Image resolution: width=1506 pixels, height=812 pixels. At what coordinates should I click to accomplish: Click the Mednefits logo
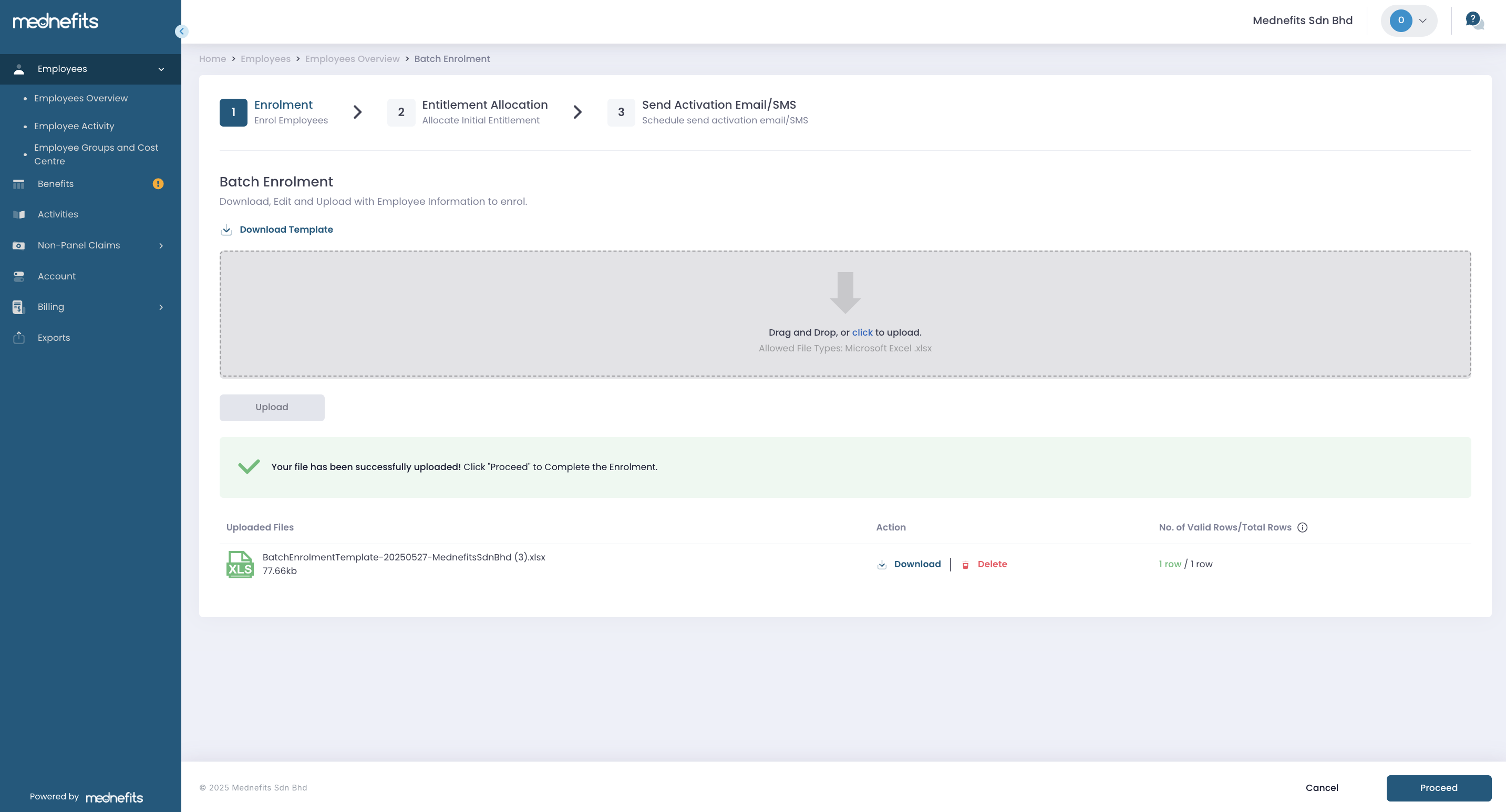56,22
